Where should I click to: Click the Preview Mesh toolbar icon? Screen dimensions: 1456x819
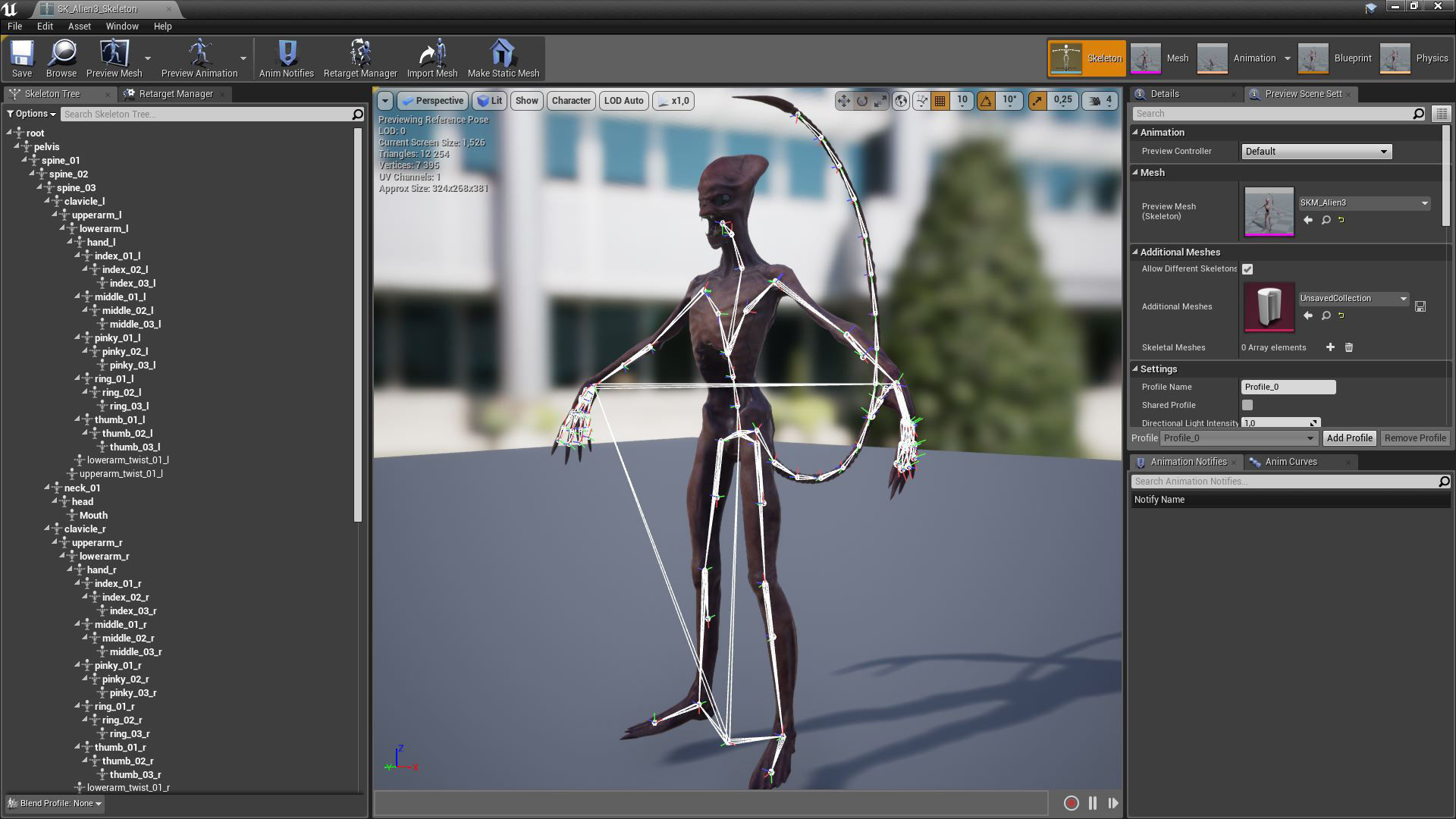point(115,58)
